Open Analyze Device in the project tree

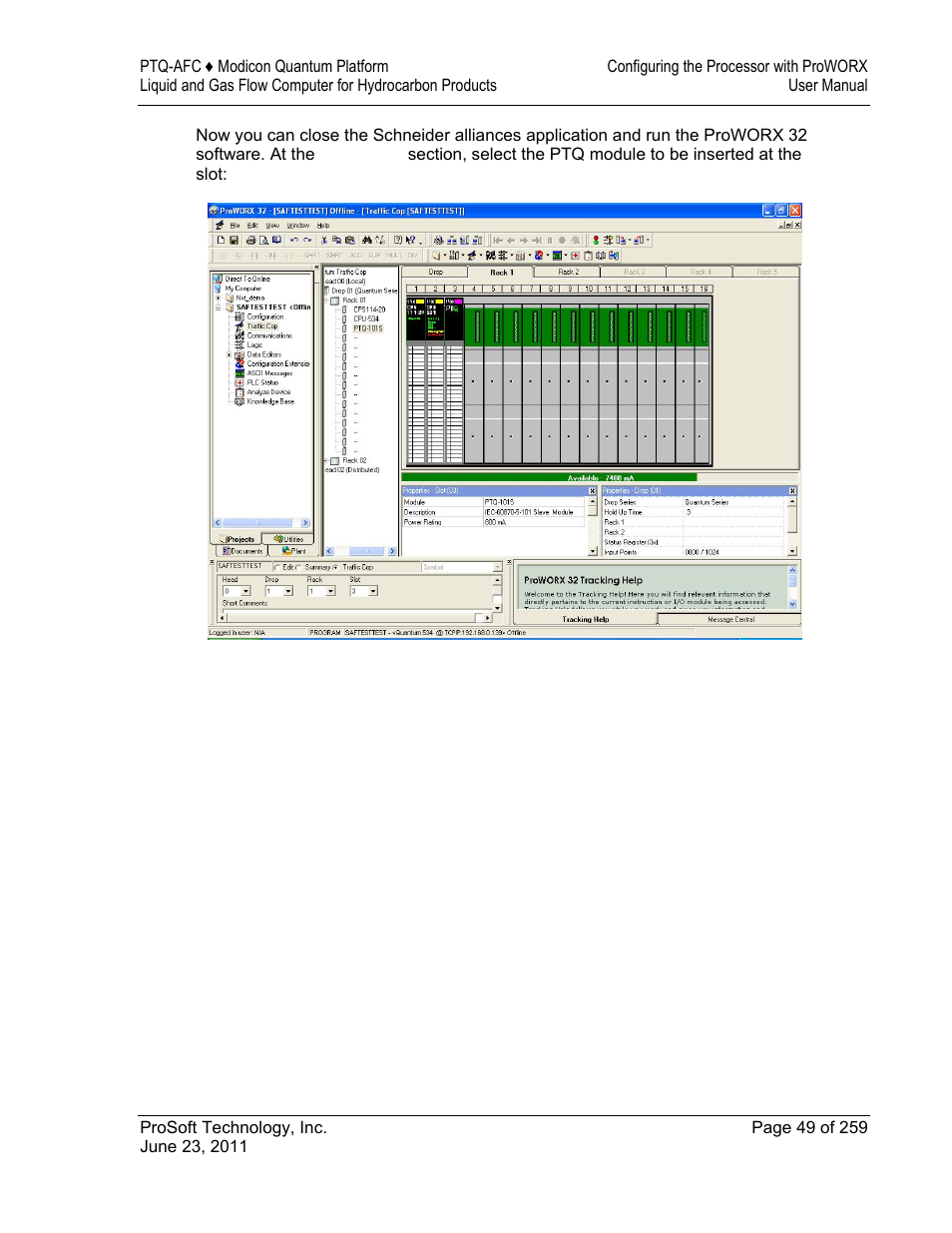pyautogui.click(x=268, y=392)
